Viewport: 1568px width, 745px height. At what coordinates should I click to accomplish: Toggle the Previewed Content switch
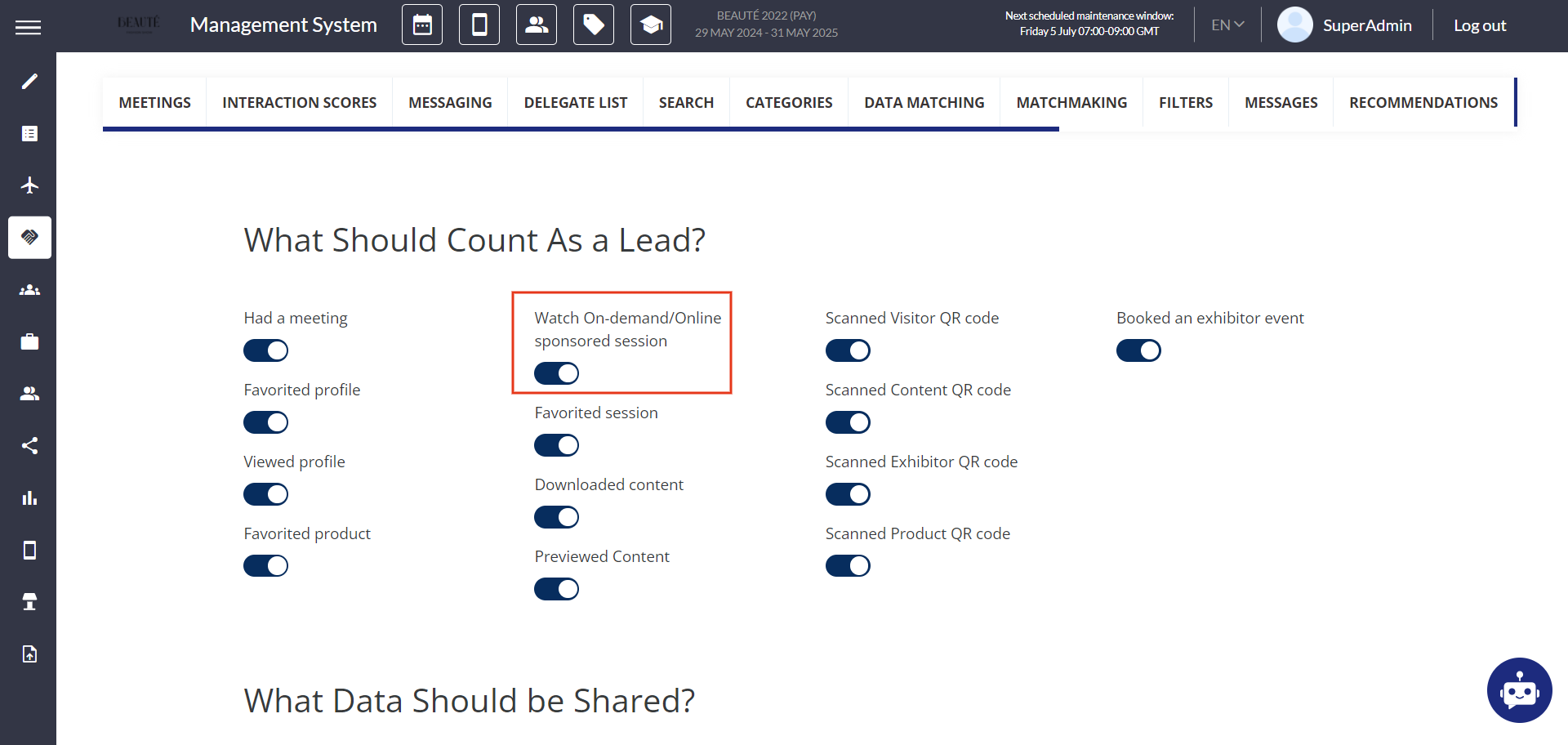tap(557, 589)
